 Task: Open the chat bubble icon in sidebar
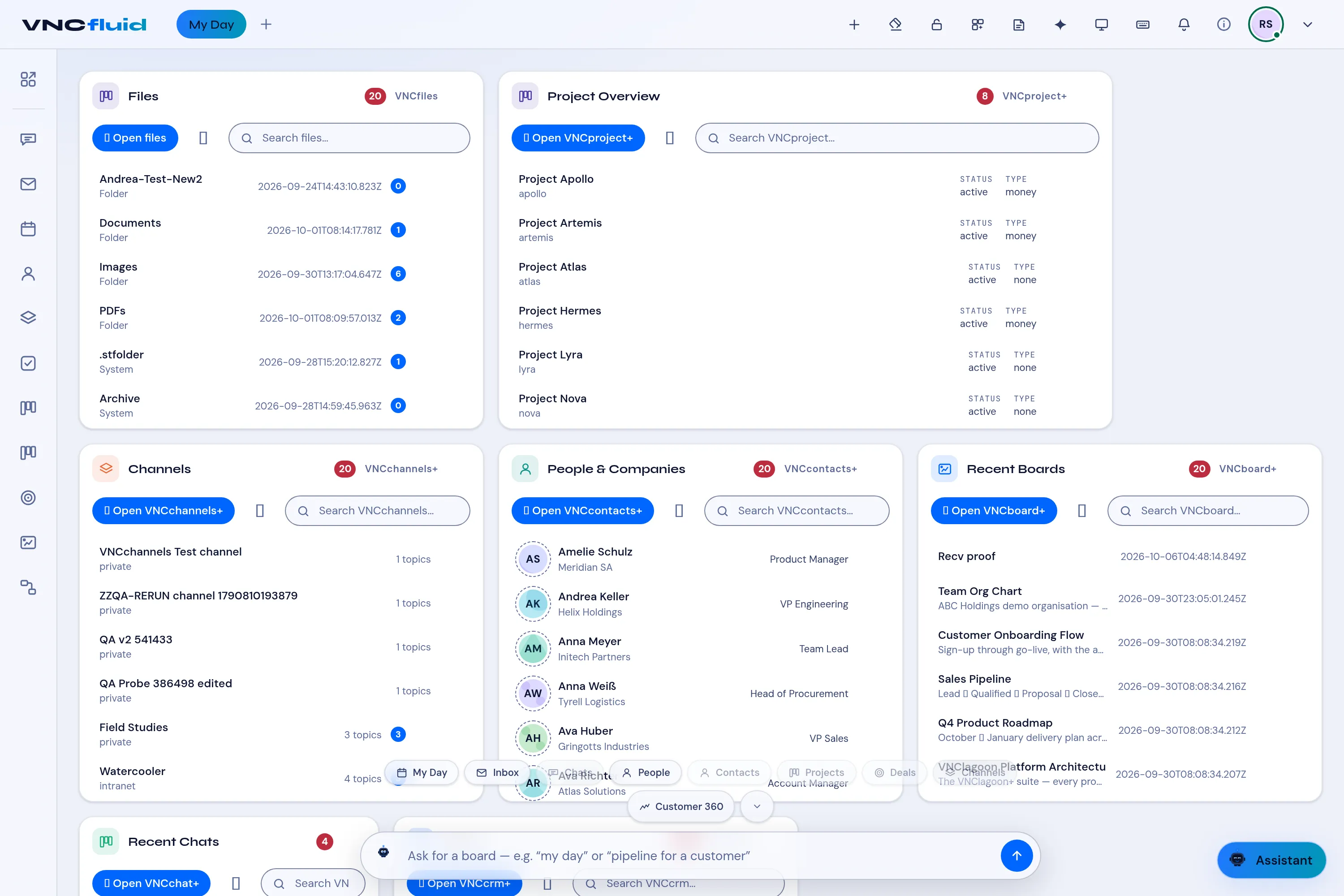(28, 139)
